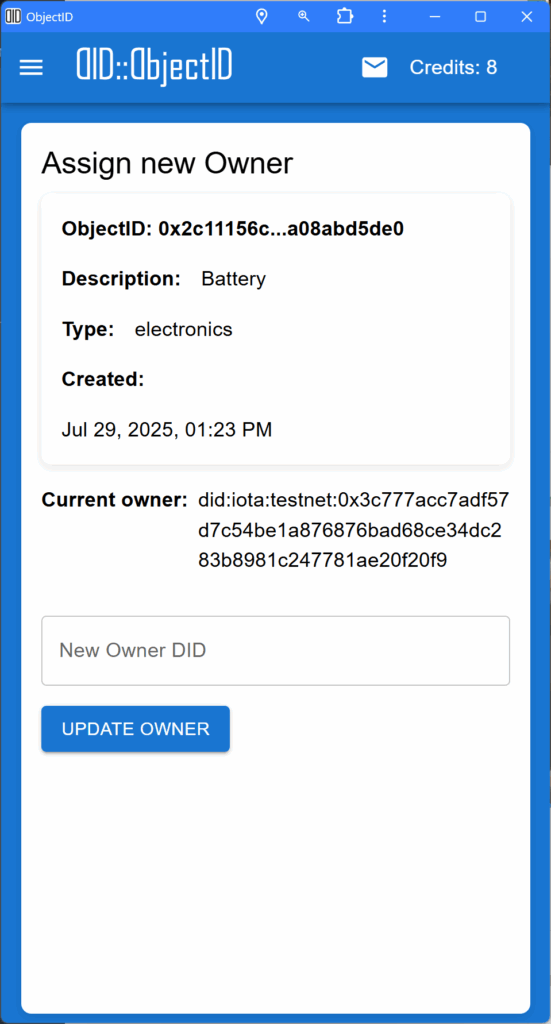Click the Credits: 8 indicator
This screenshot has width=551, height=1024.
point(454,67)
